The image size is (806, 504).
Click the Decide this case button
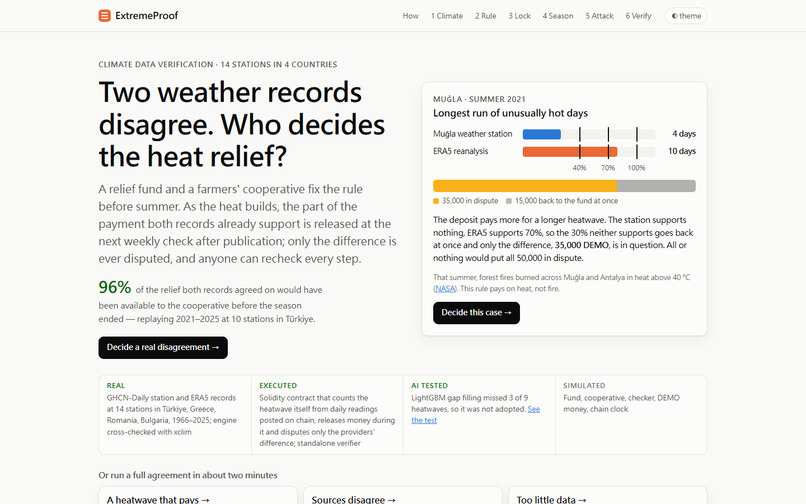pos(476,313)
